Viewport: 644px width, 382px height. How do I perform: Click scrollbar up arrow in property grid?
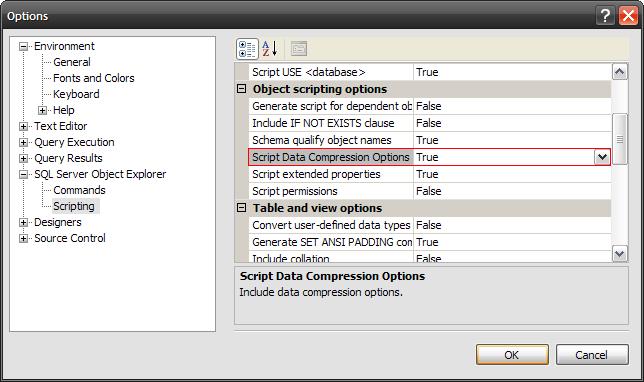tap(619, 72)
